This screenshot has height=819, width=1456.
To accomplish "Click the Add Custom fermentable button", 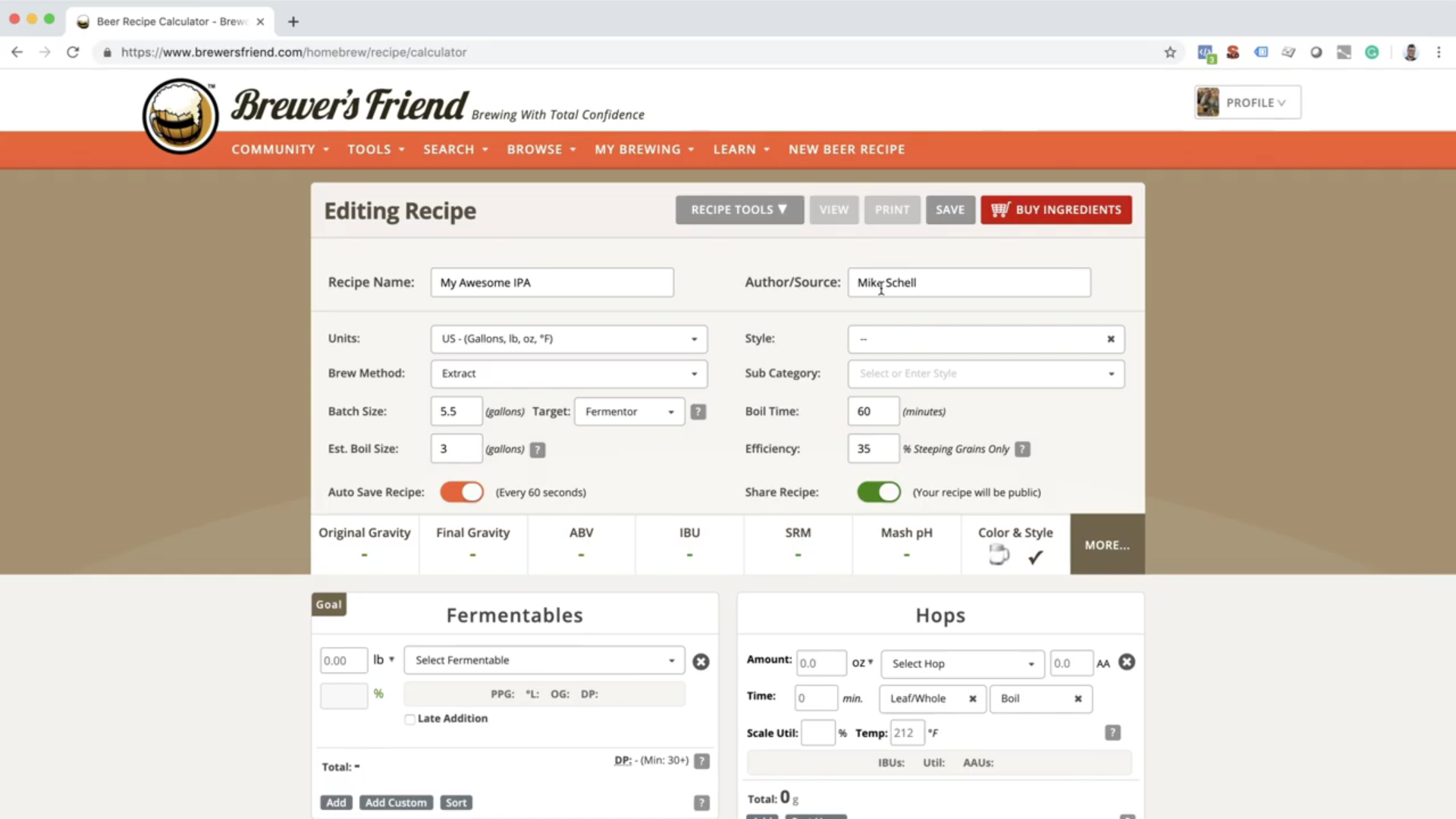I will point(396,802).
